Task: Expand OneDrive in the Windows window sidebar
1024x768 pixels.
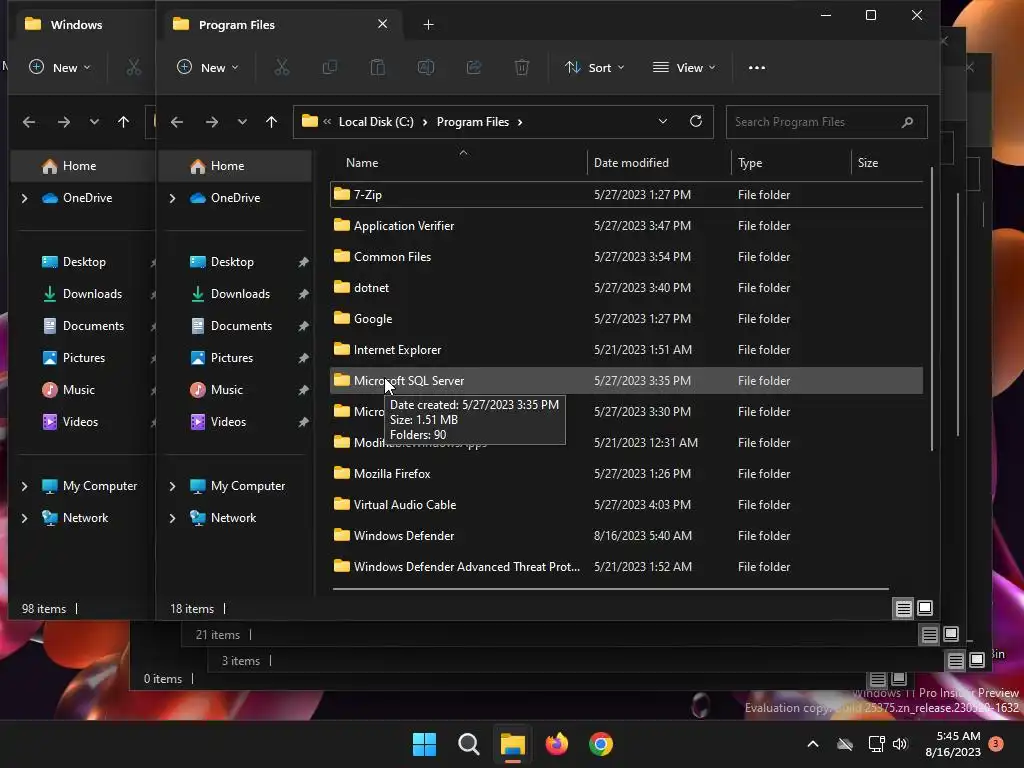Action: pyautogui.click(x=25, y=198)
